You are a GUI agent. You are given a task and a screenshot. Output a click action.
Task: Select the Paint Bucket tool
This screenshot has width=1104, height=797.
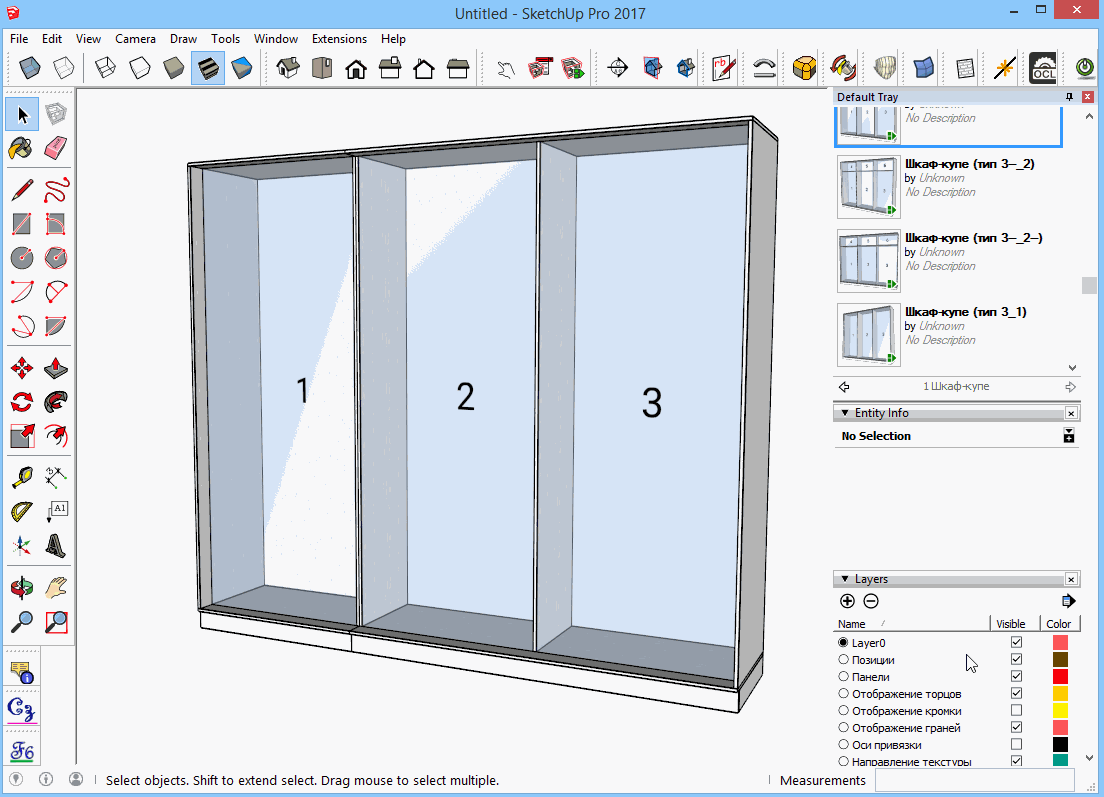click(21, 148)
